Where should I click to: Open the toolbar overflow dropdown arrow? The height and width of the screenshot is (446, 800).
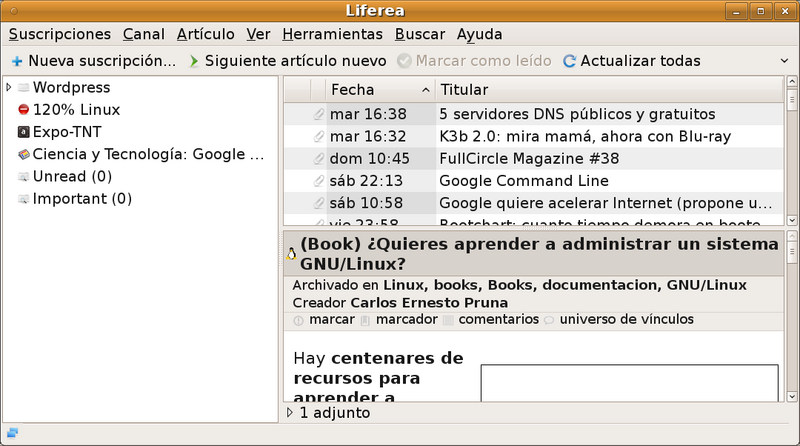click(x=783, y=61)
